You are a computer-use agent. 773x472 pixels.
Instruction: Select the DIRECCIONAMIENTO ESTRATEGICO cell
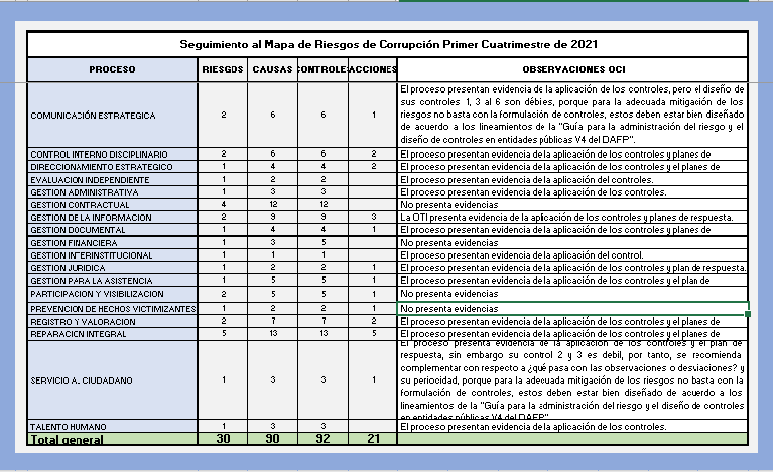pos(112,167)
